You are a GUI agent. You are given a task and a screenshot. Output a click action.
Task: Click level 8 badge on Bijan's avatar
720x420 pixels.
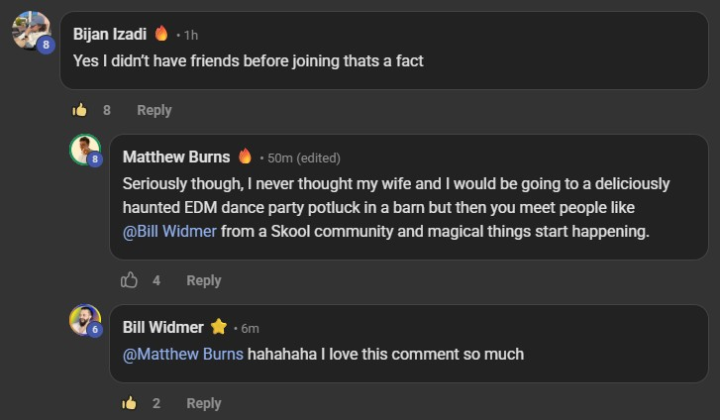click(45, 44)
